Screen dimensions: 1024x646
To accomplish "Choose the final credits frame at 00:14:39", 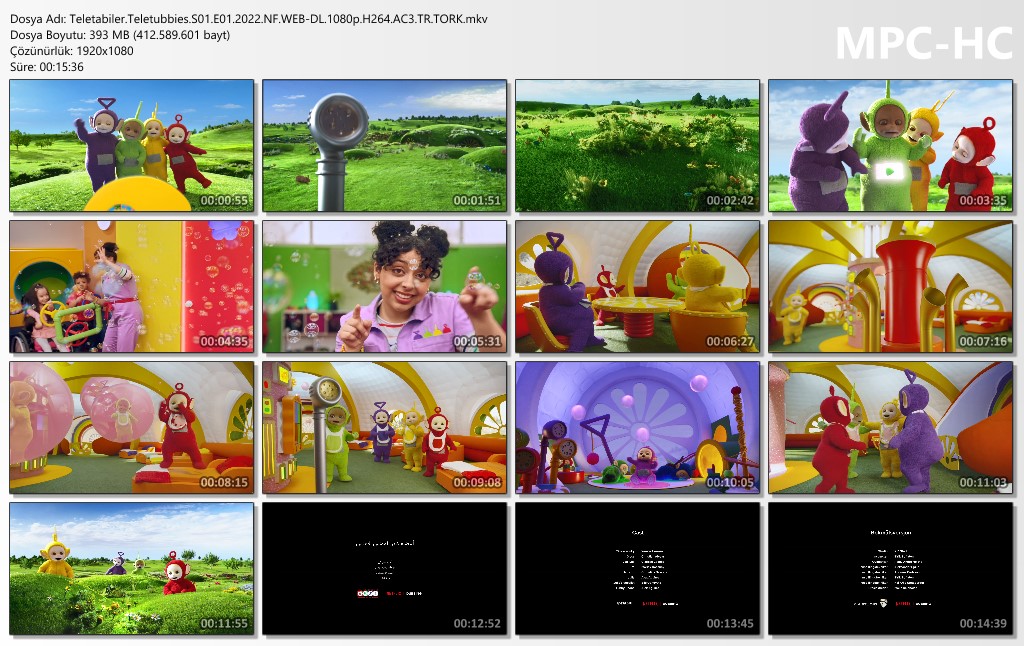I will click(x=891, y=569).
